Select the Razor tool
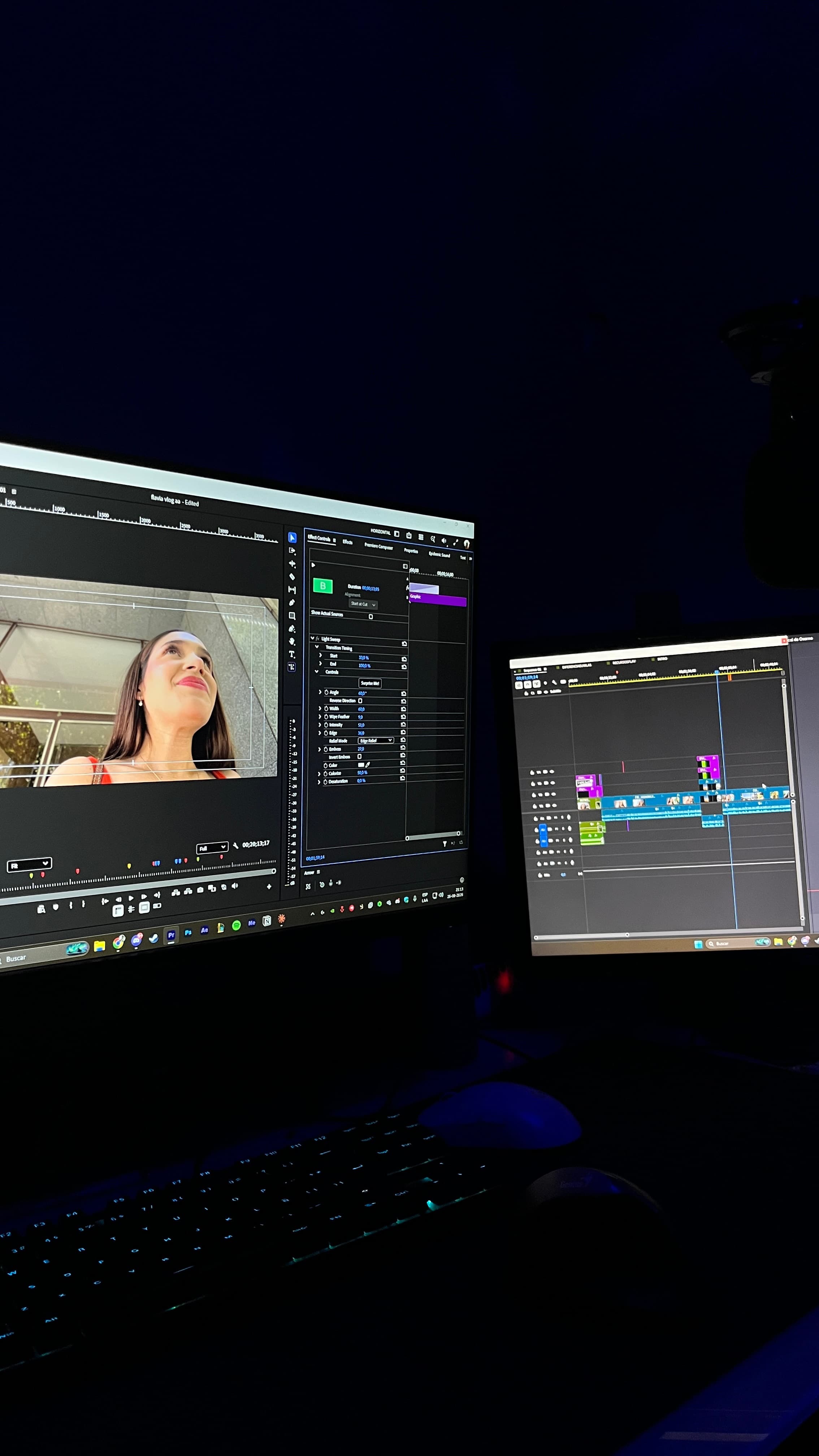The image size is (819, 1456). pyautogui.click(x=292, y=577)
